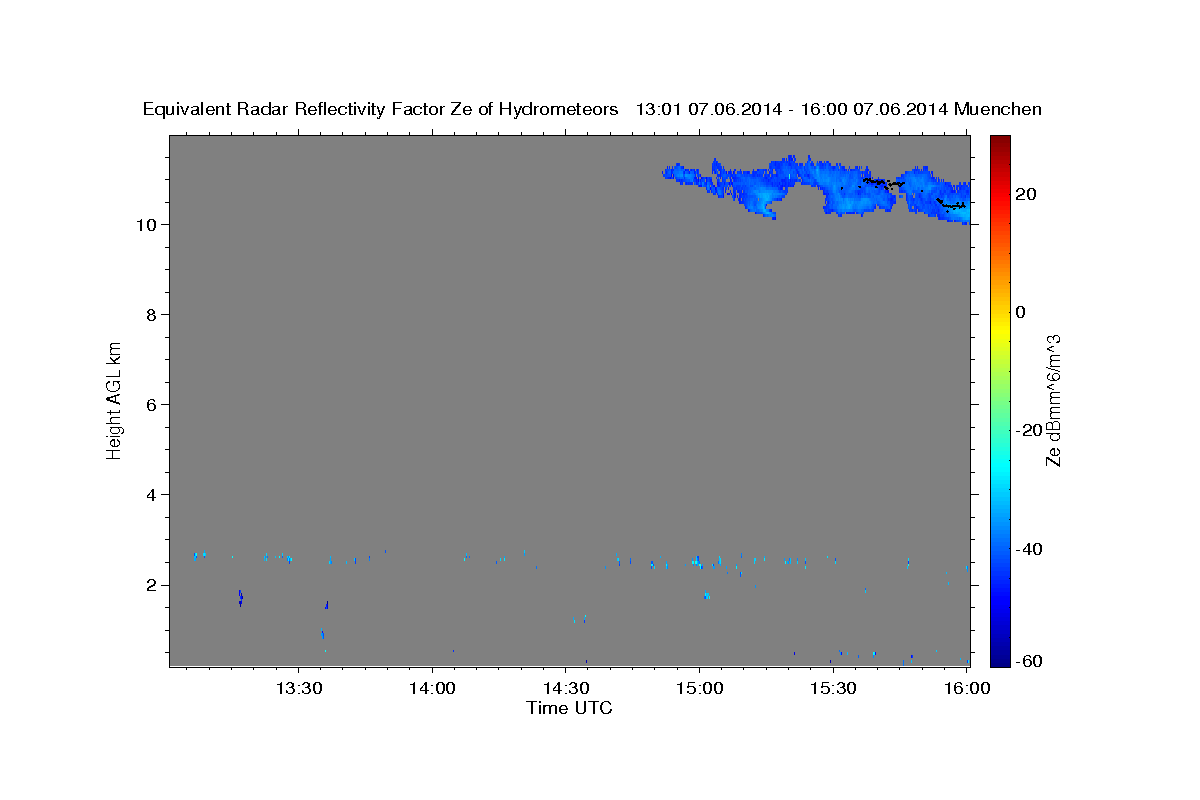Viewport: 1200px width, 800px height.
Task: Click the colorbar label '-40'
Action: click(x=1027, y=549)
